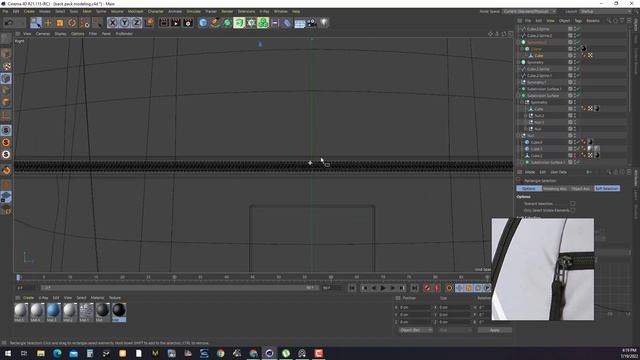
Task: Open the Render menu
Action: tap(227, 11)
